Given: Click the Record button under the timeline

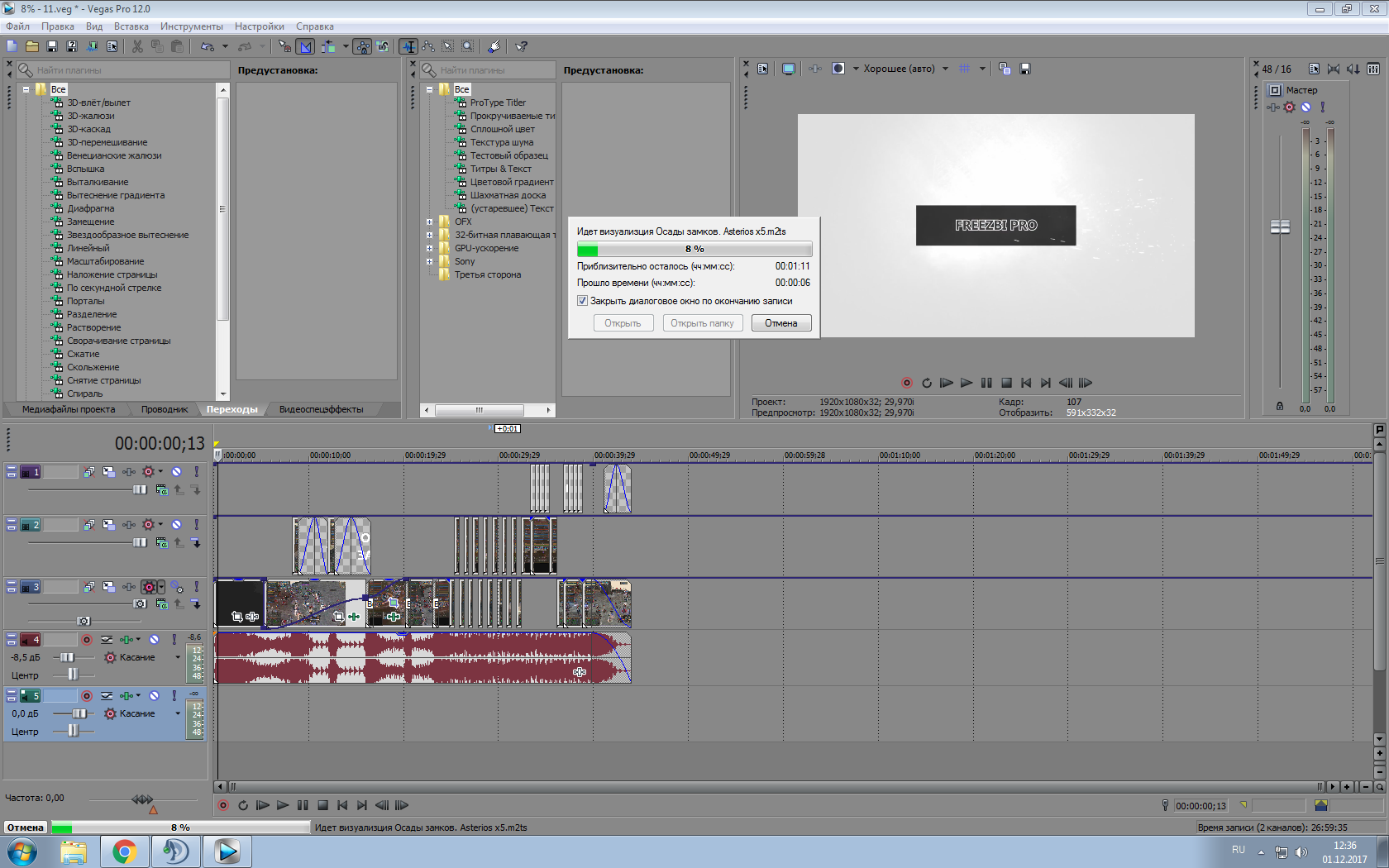Looking at the screenshot, I should click(223, 805).
